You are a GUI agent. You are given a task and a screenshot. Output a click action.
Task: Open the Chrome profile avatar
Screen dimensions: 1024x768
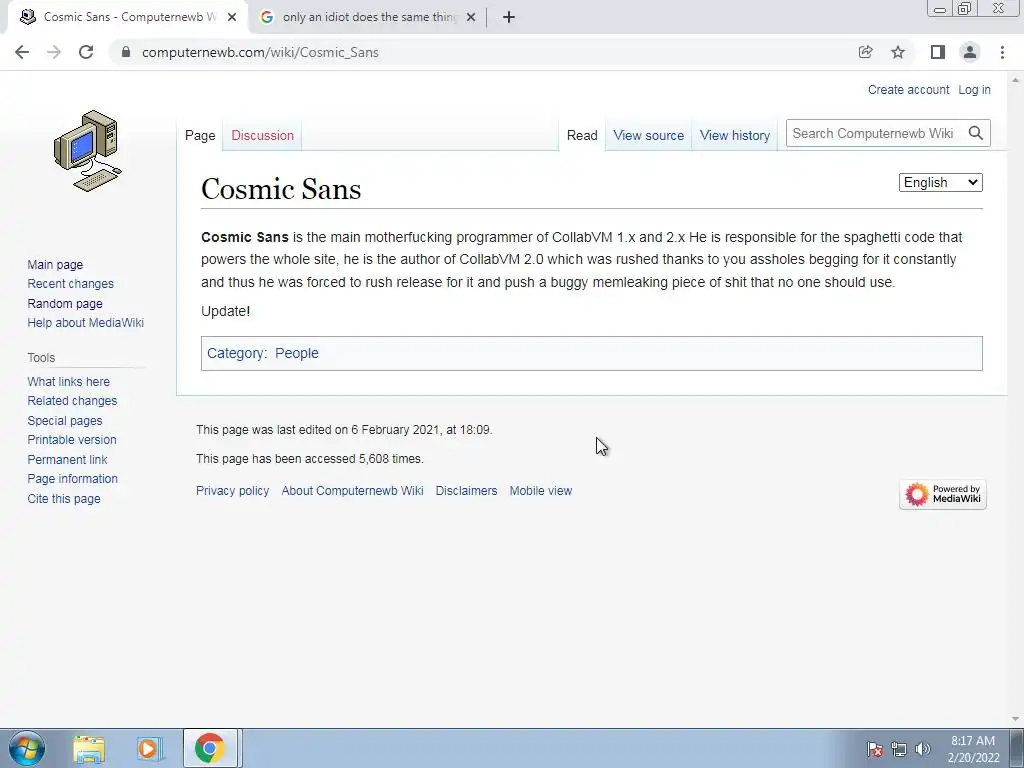pyautogui.click(x=970, y=52)
